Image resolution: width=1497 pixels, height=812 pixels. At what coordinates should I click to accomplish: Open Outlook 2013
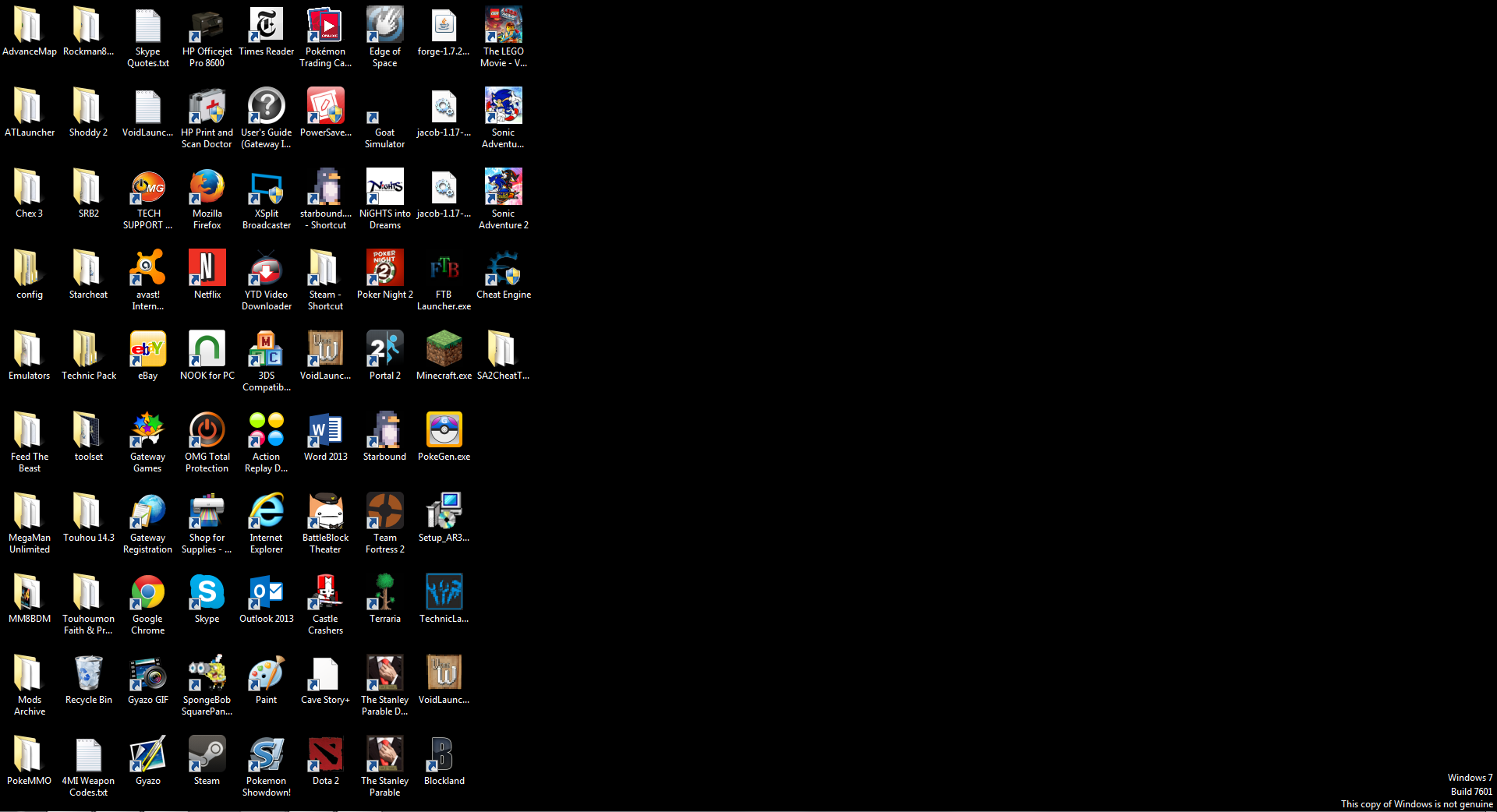pos(267,593)
